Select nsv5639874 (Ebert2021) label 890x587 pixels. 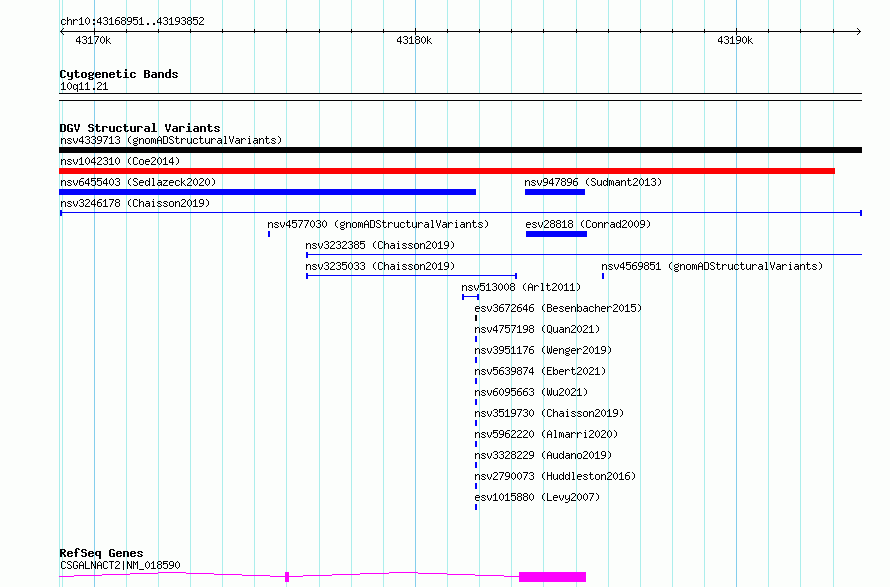pyautogui.click(x=540, y=371)
